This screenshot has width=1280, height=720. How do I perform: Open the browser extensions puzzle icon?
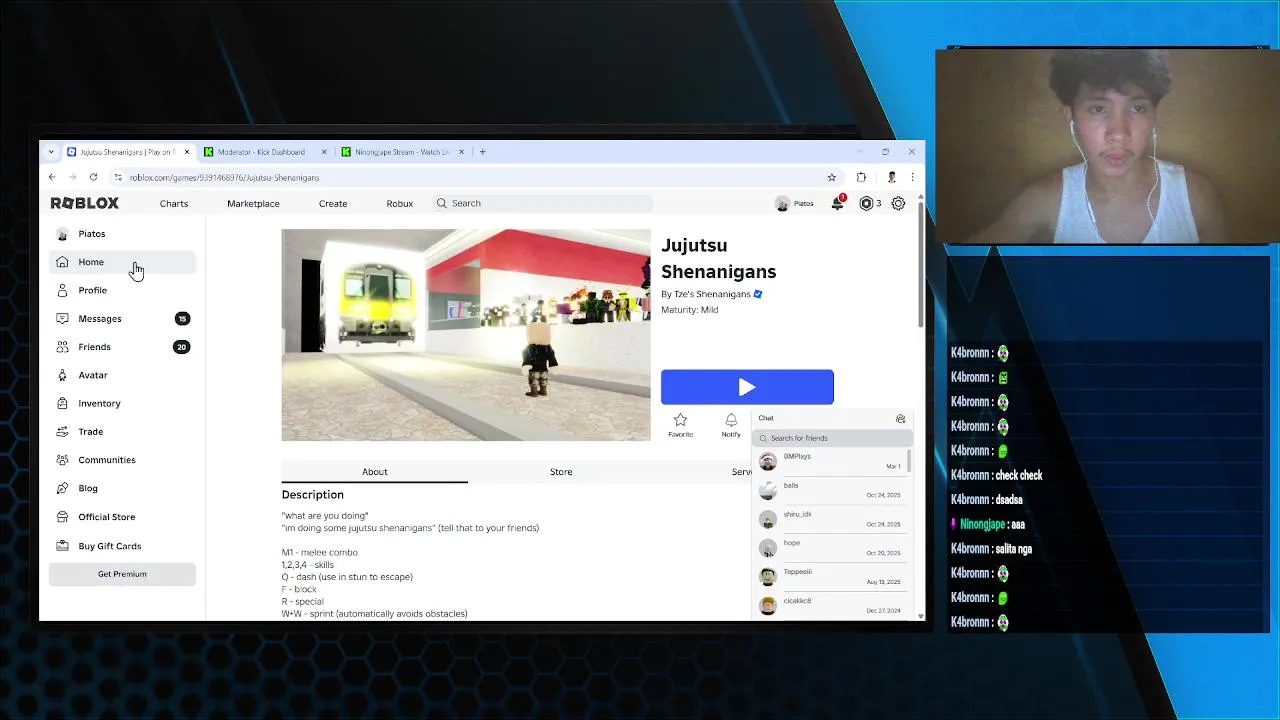point(861,177)
